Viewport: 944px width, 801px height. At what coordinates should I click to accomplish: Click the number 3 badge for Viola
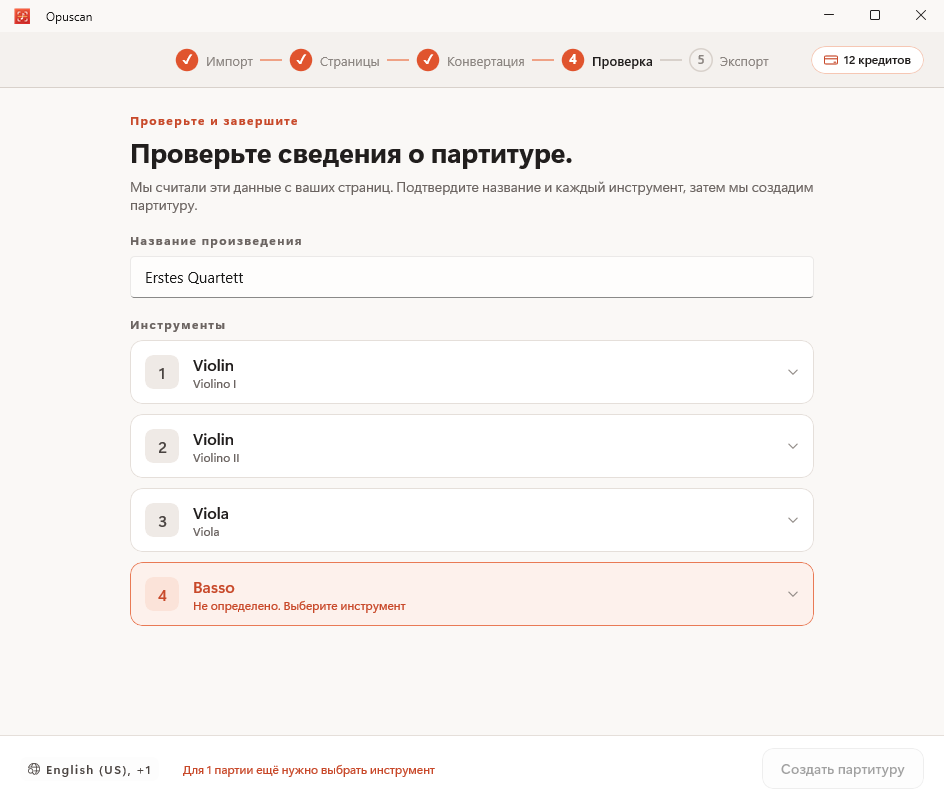click(162, 520)
